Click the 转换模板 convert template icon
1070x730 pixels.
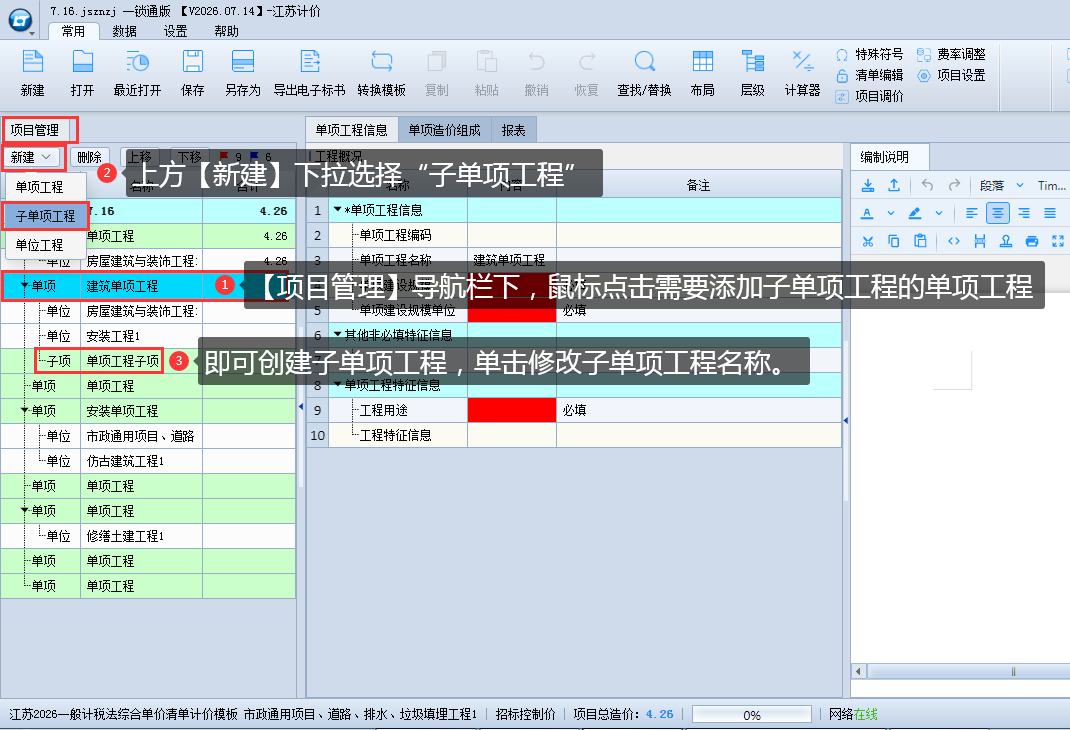(x=381, y=62)
